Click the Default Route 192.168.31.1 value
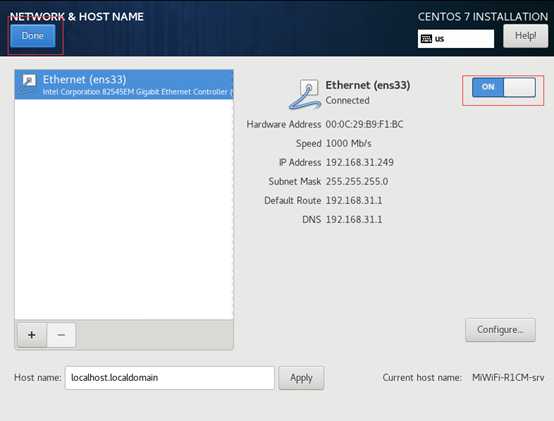The image size is (554, 421). 354,201
